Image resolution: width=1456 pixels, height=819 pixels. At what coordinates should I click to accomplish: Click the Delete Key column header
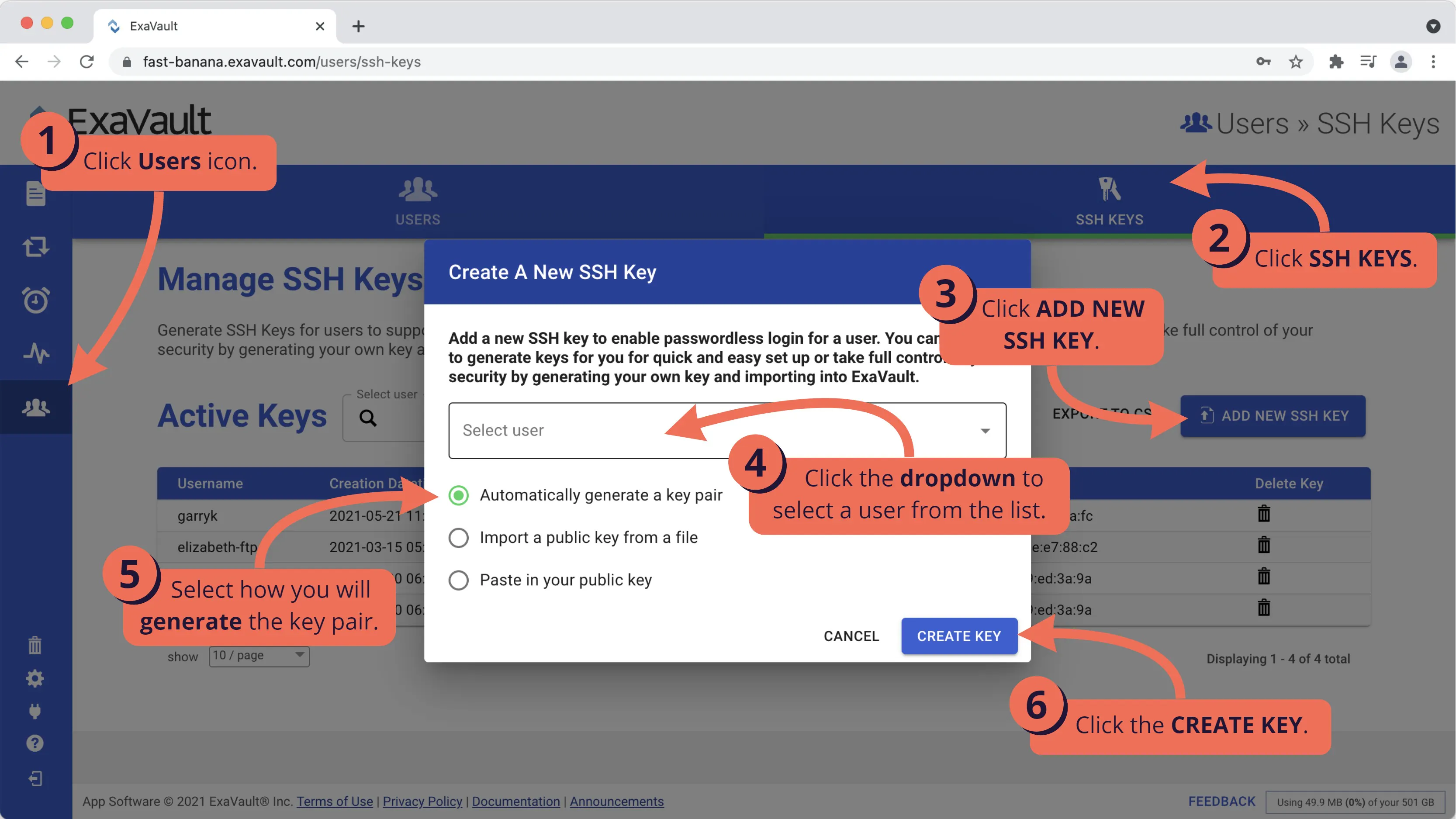click(1289, 483)
